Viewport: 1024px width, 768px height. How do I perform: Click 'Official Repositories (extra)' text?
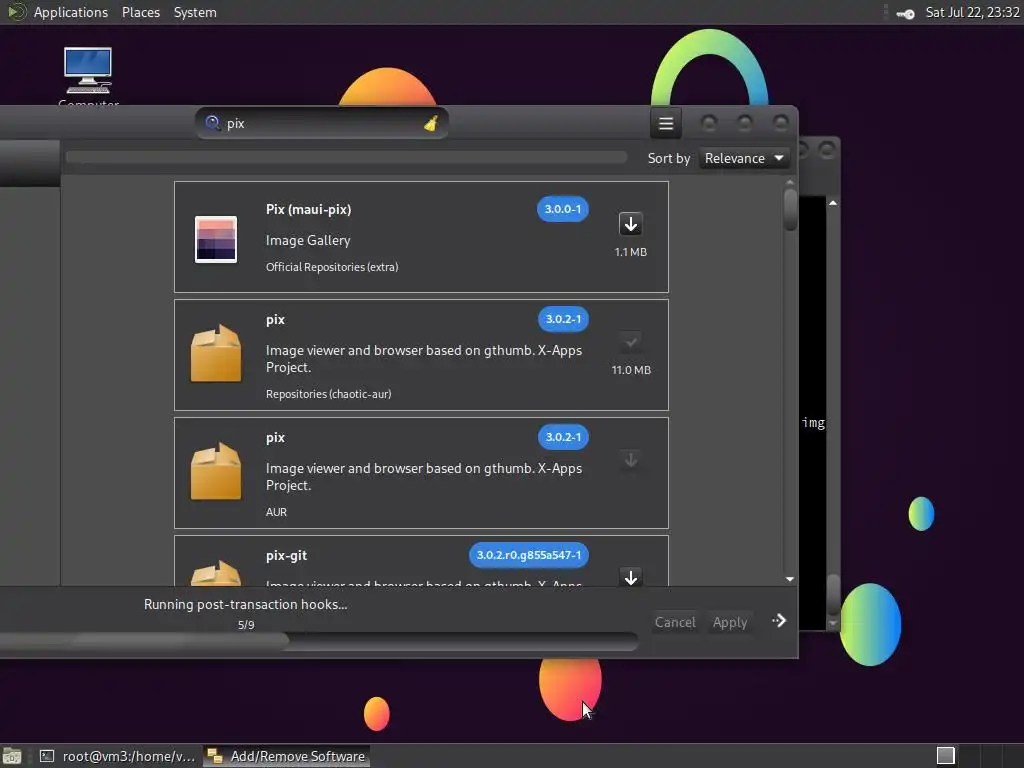tap(332, 267)
